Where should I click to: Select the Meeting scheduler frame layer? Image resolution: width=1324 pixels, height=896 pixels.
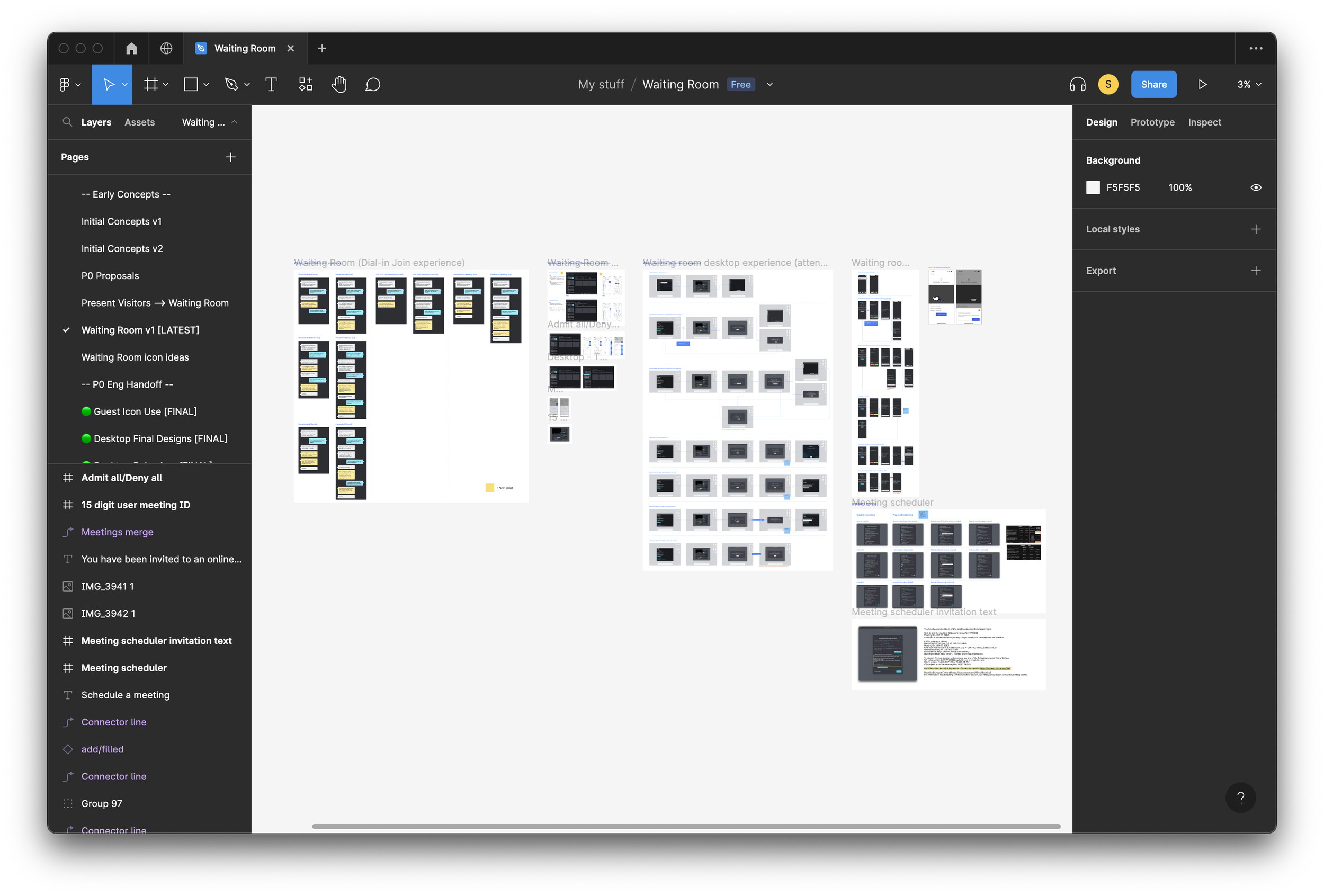point(124,668)
